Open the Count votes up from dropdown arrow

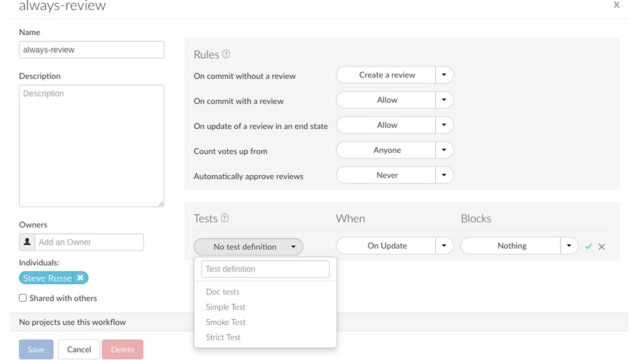[x=444, y=150]
